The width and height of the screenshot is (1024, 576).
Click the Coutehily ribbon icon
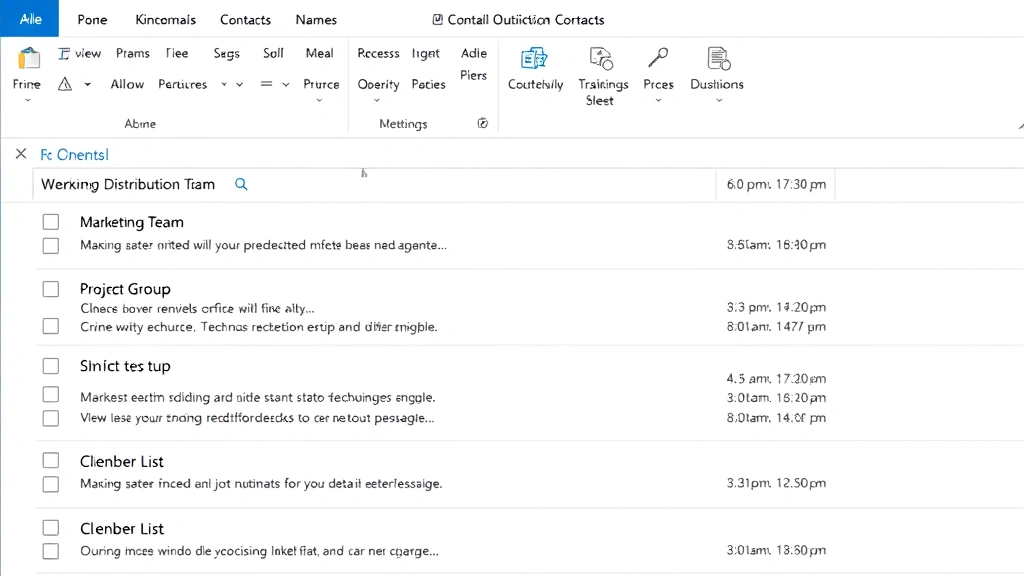(535, 58)
